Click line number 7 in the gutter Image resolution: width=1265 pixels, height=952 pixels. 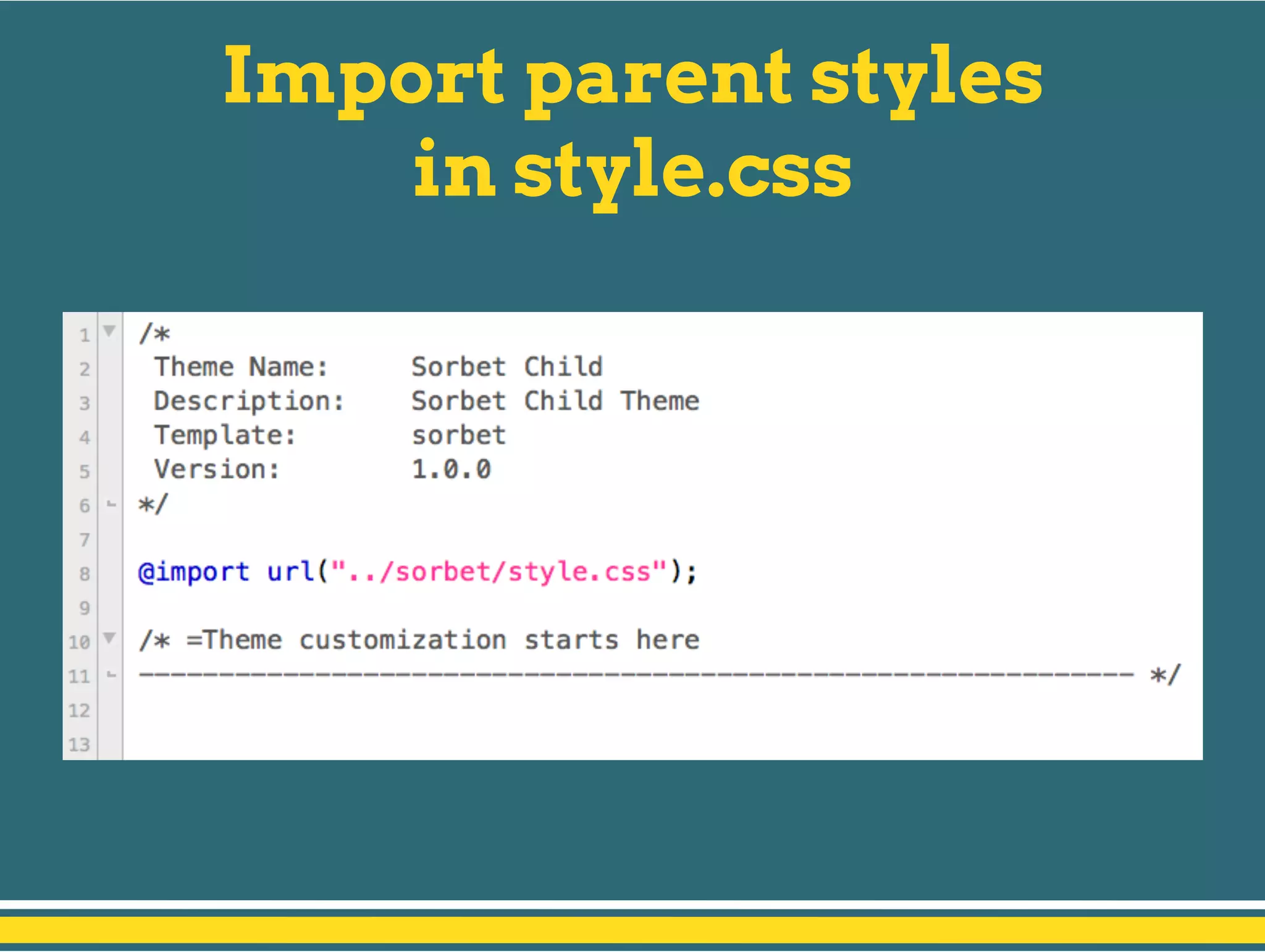coord(85,540)
